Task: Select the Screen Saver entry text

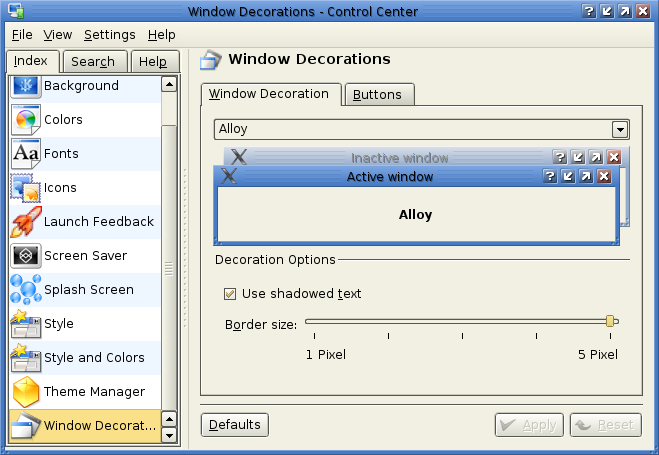Action: click(85, 255)
